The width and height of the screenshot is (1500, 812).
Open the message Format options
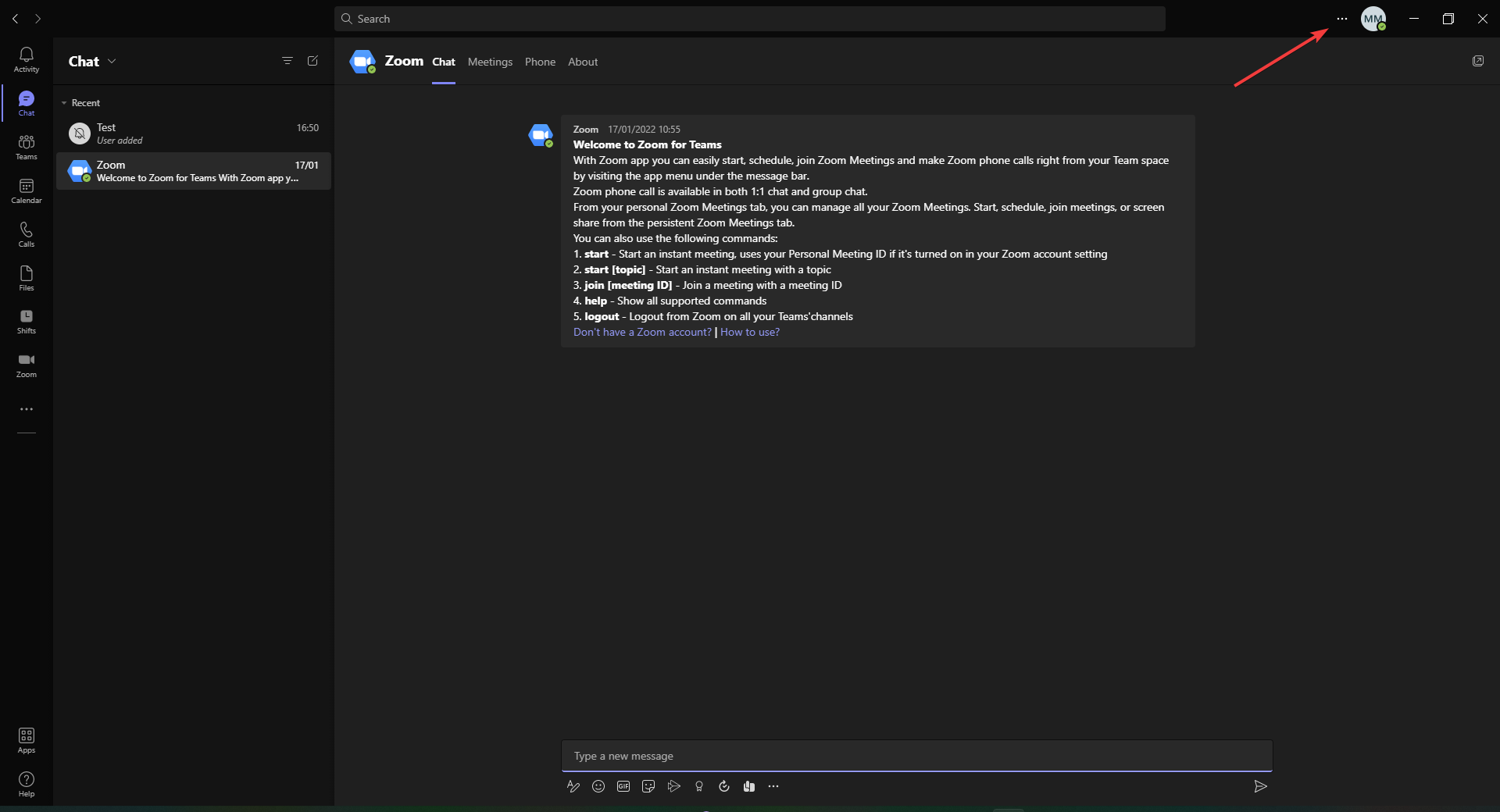[x=573, y=786]
